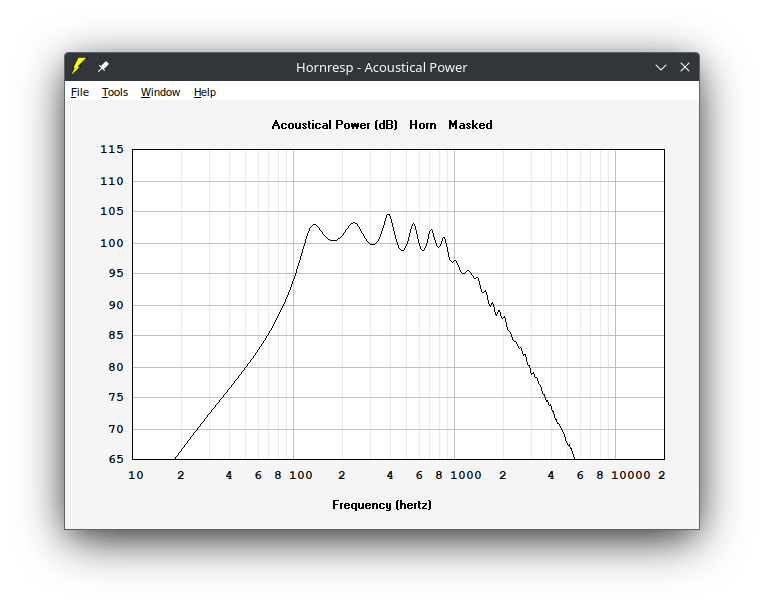Screen dimensions: 764x606
Task: Click the 105 dB axis value
Action: pyautogui.click(x=112, y=211)
